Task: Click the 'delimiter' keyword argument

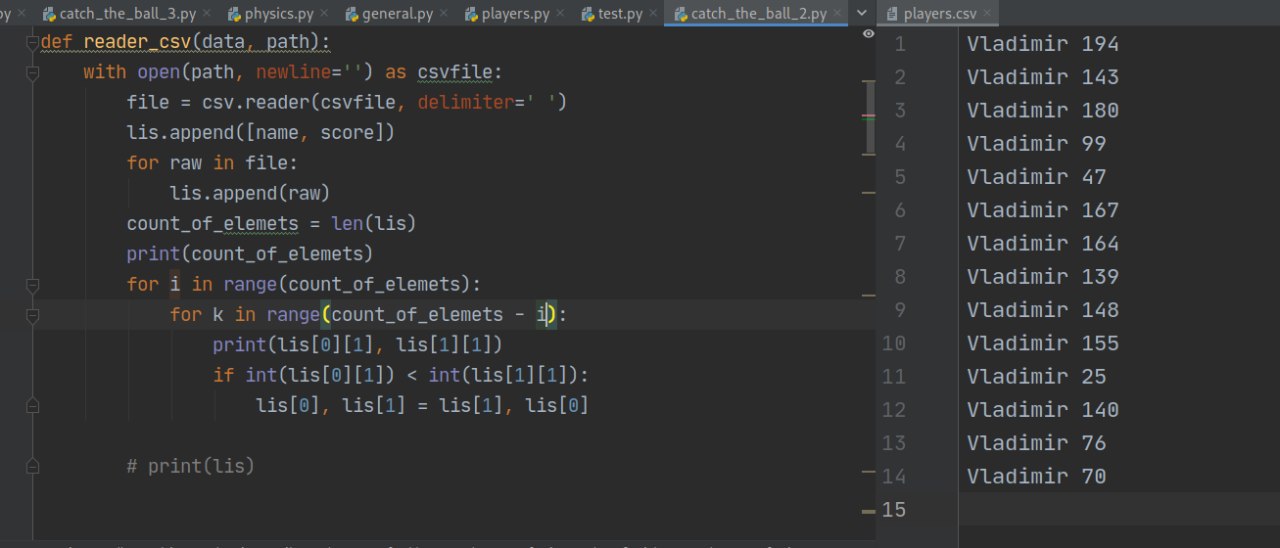Action: point(466,102)
